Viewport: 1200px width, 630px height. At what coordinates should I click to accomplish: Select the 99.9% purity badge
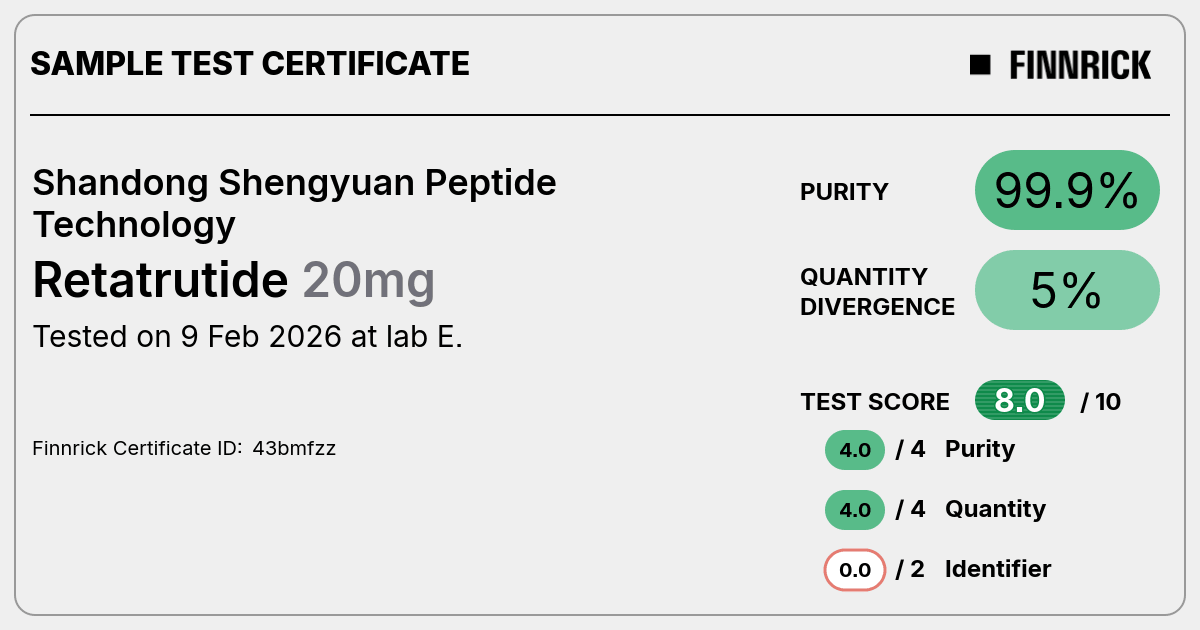pos(1067,190)
